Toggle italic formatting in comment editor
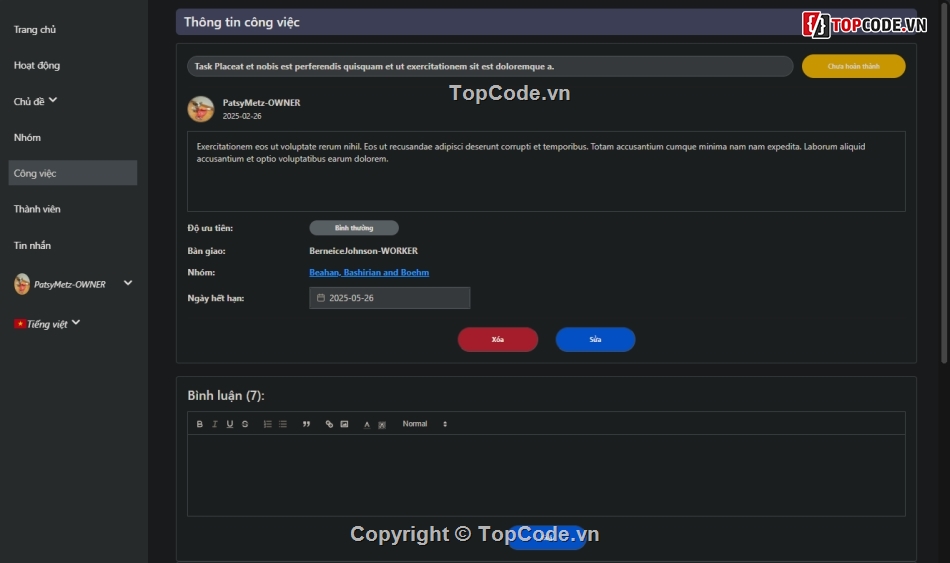The height and width of the screenshot is (563, 950). (x=214, y=424)
